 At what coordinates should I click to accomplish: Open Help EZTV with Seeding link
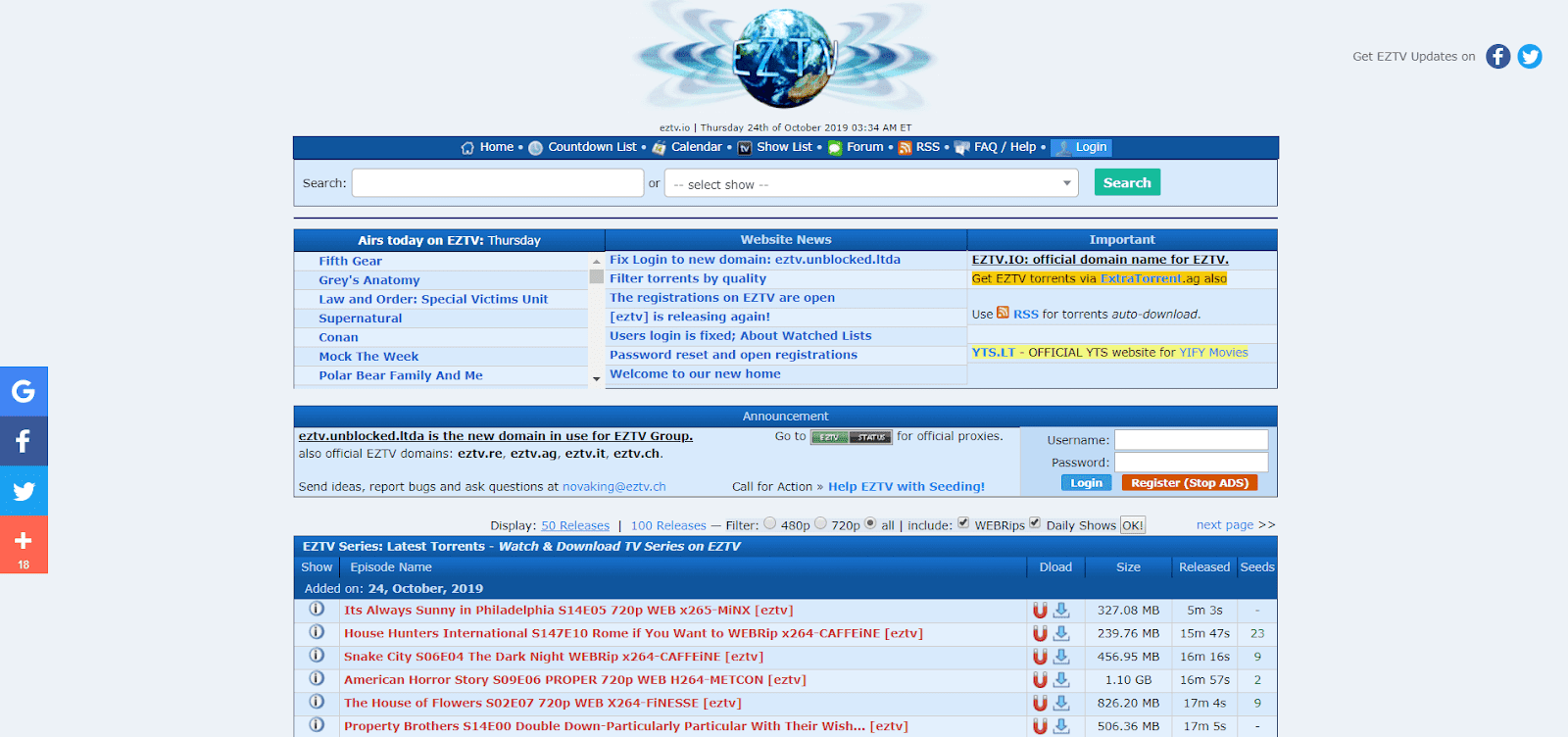tap(906, 487)
